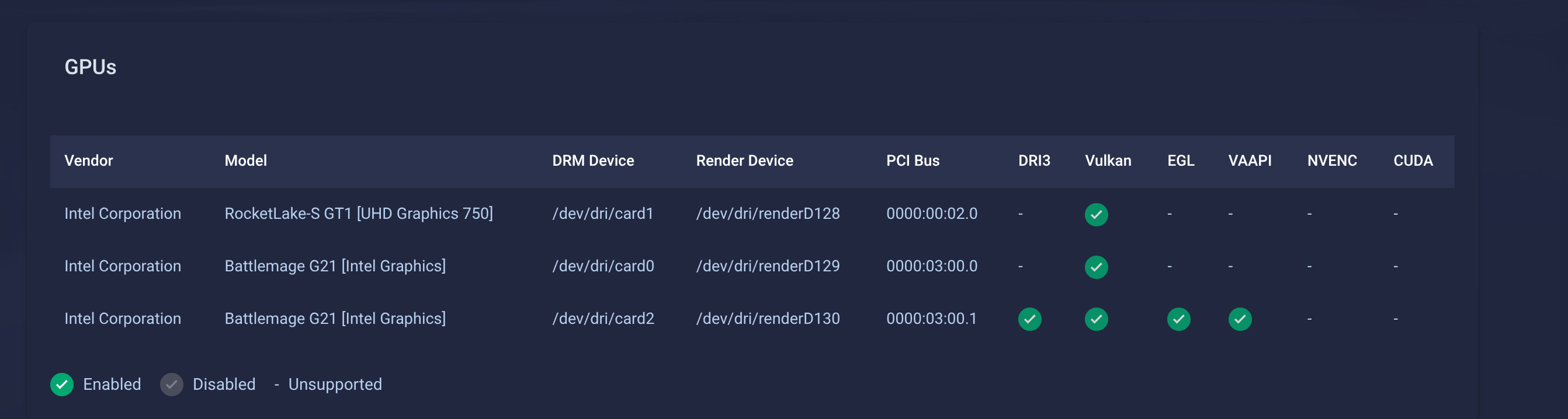Click Vulkan enabled checkmark for RocketLake-S GT1

tap(1097, 214)
